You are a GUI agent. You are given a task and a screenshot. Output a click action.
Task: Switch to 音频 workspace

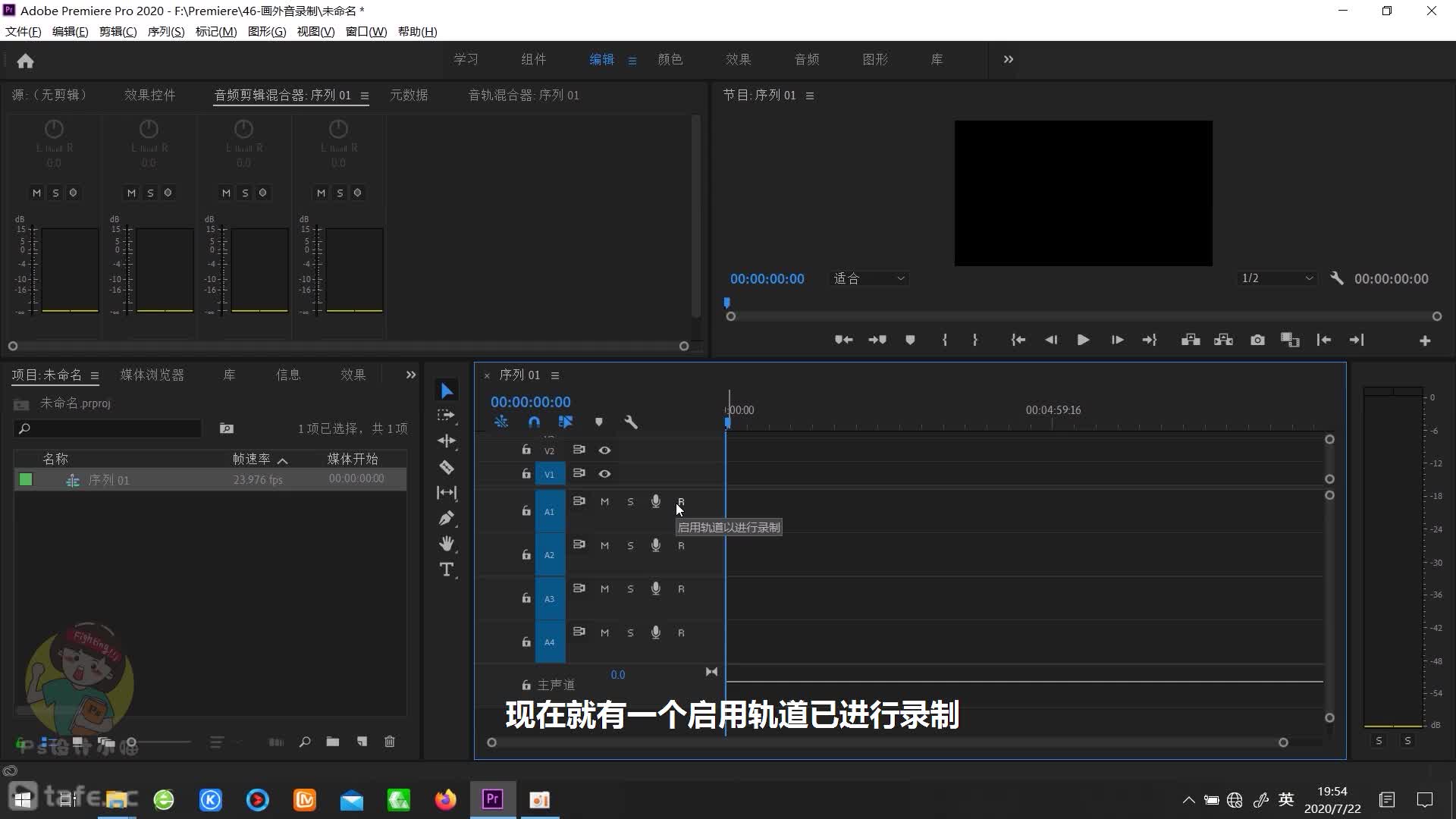tap(807, 59)
